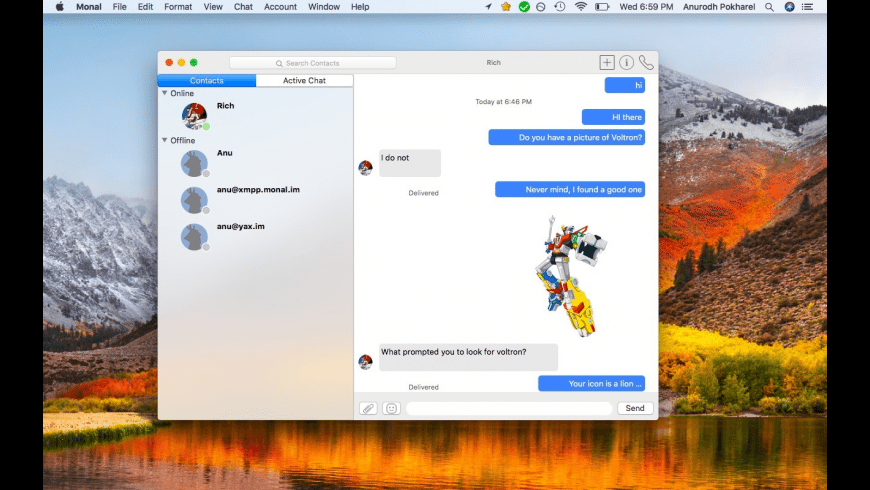Open Spotlight search in menu bar
Viewport: 870px width, 490px height.
pos(769,7)
